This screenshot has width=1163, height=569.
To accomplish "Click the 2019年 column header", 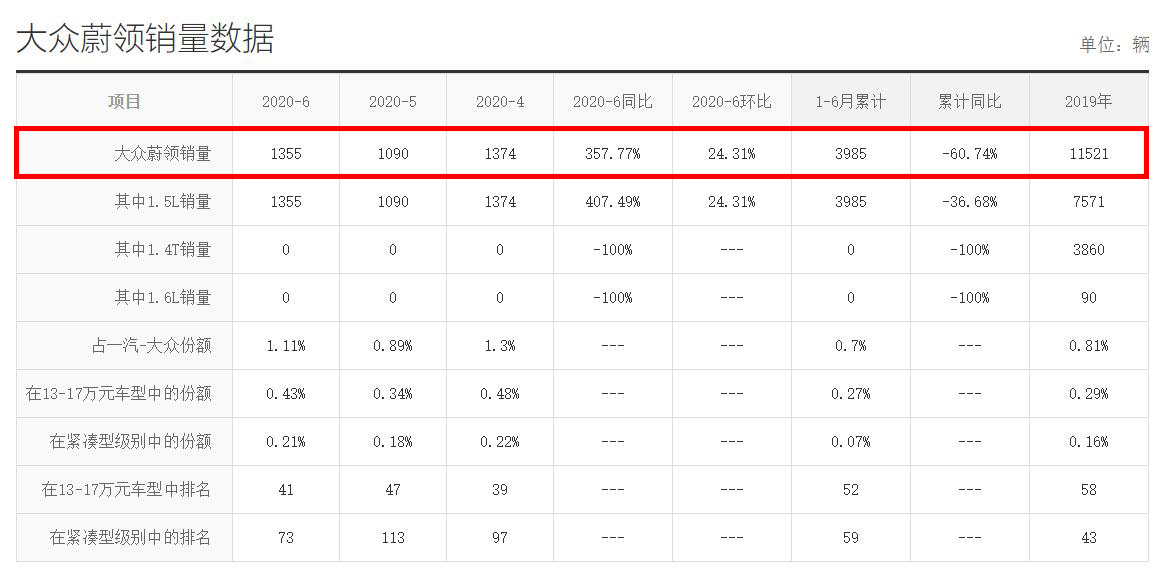I will point(1088,102).
